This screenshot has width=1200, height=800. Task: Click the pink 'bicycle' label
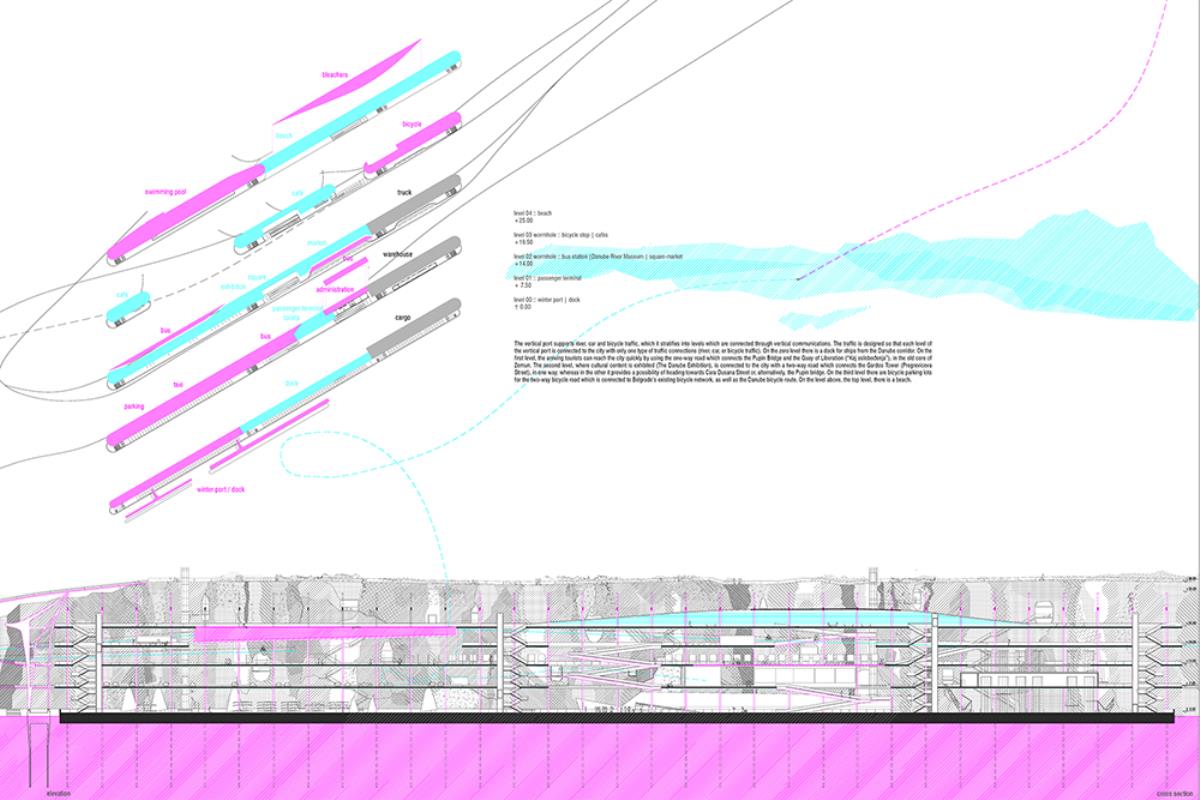point(412,124)
